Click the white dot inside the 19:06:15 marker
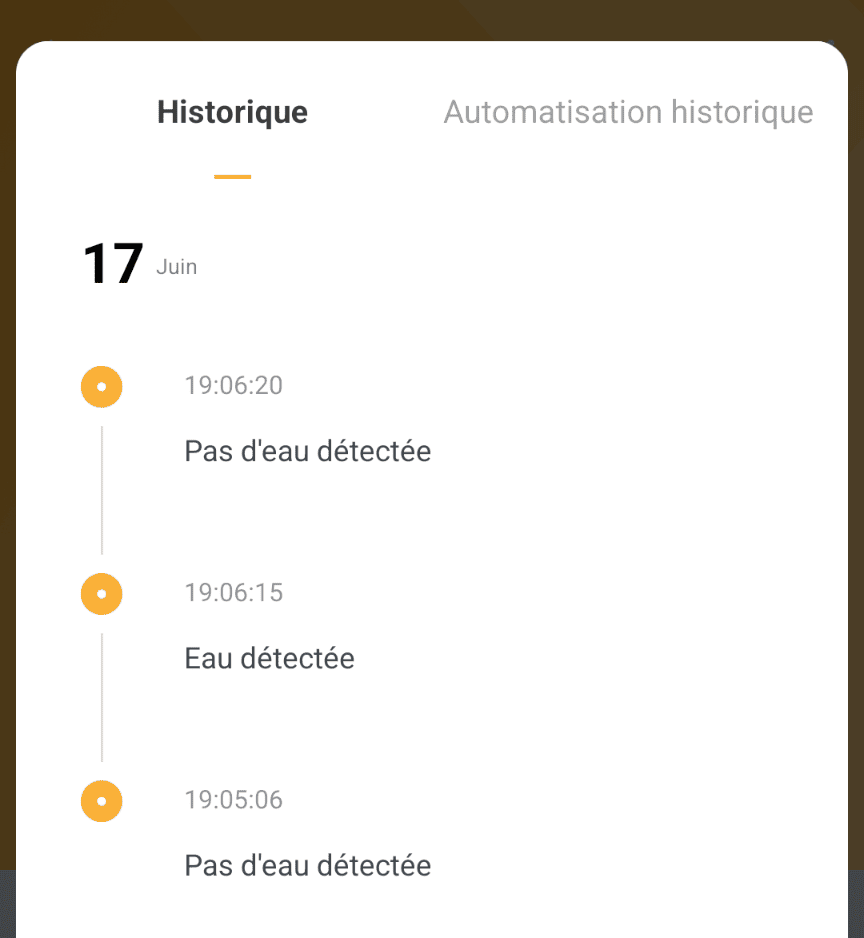 pyautogui.click(x=102, y=594)
